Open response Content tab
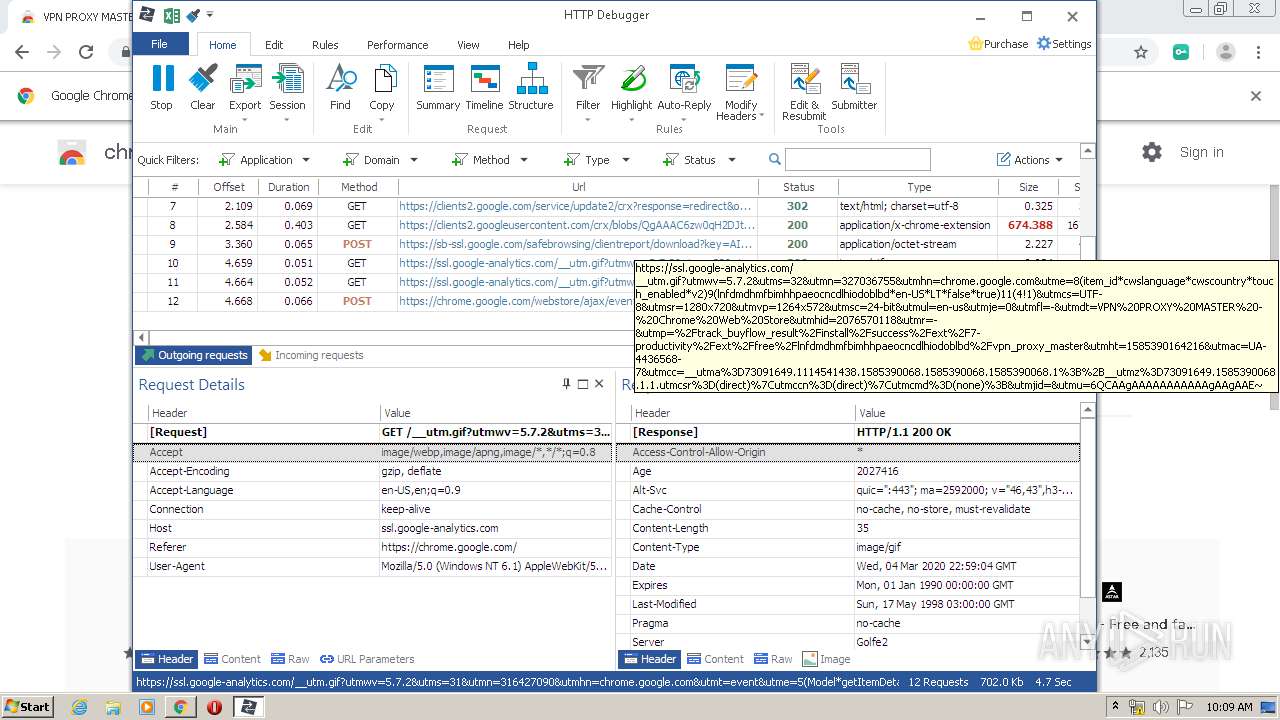Screen dimensions: 1280x720 pyautogui.click(x=714, y=659)
